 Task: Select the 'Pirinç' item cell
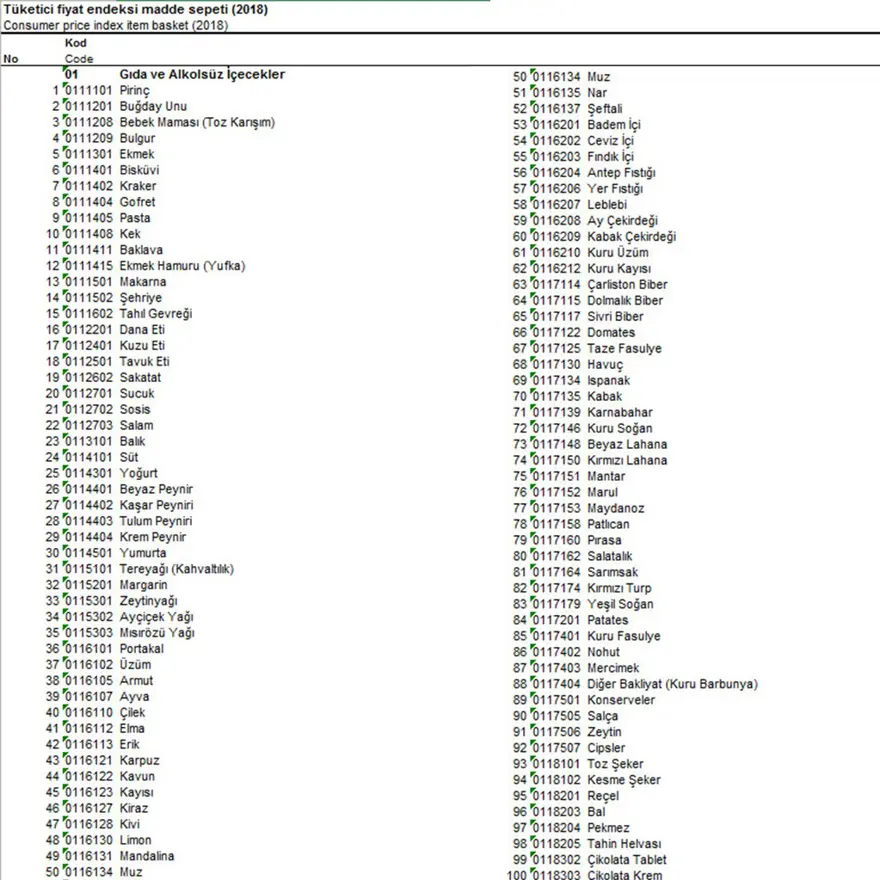click(134, 91)
